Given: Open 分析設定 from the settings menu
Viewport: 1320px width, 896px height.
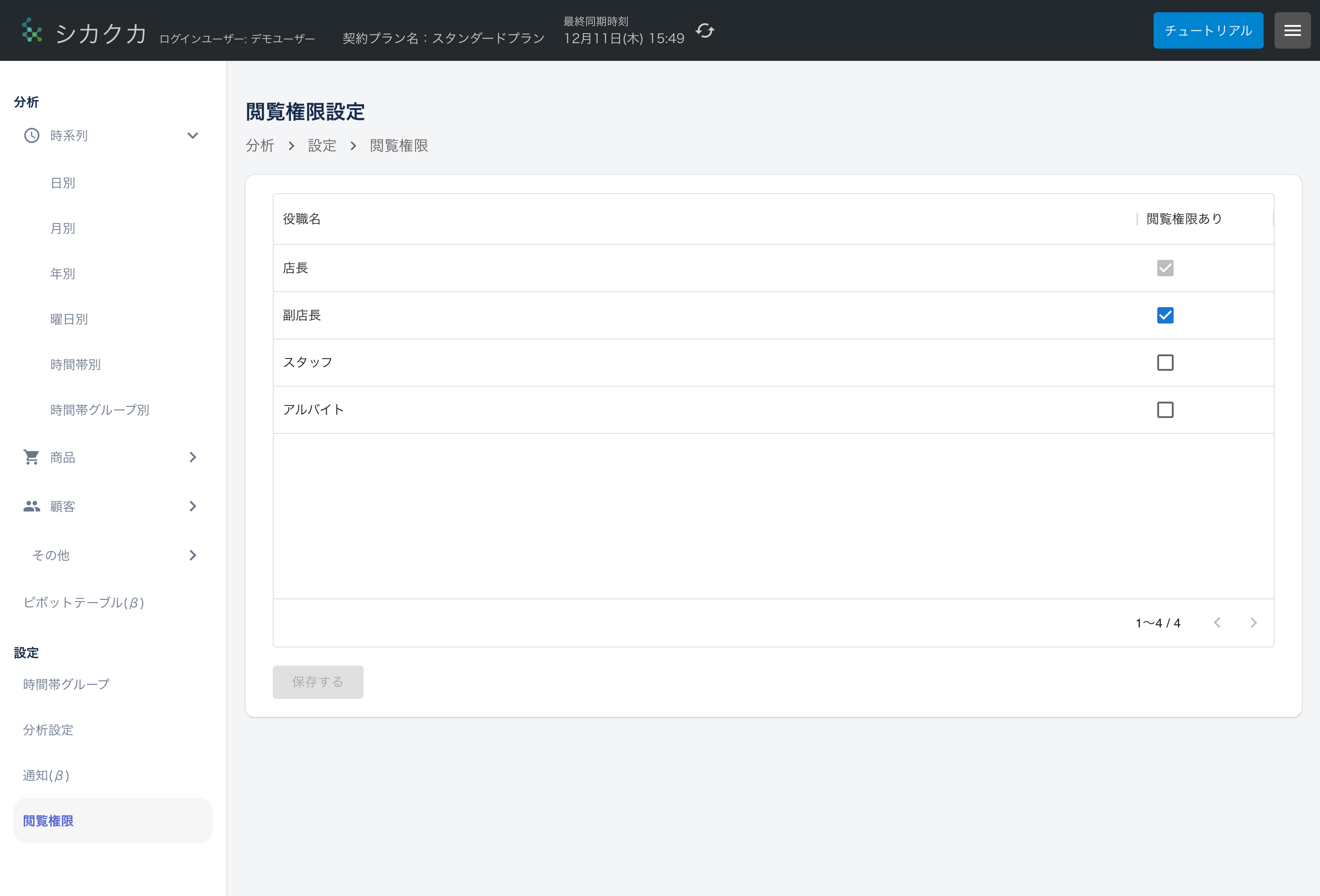Looking at the screenshot, I should click(48, 730).
